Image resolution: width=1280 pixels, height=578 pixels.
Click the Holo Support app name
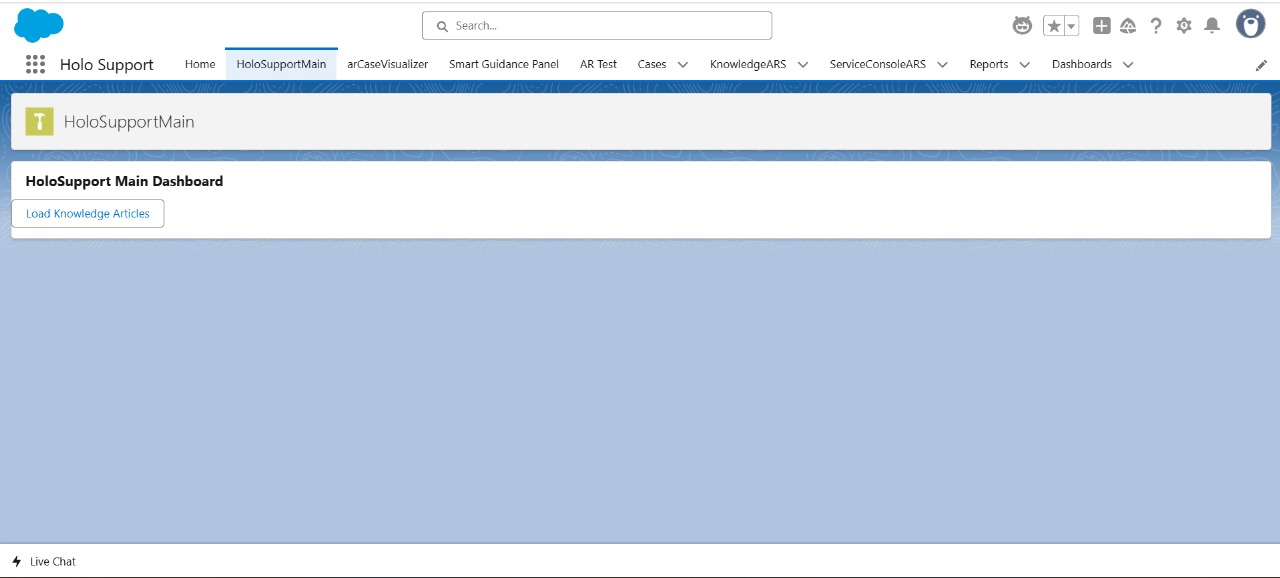[x=107, y=65]
